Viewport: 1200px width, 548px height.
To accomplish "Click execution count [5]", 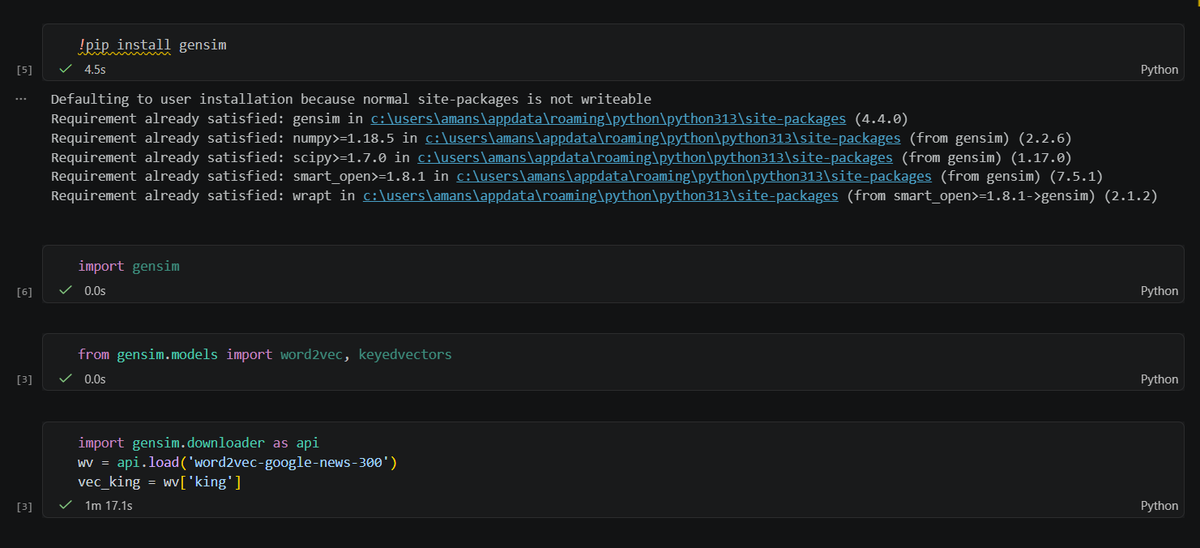I will 25,70.
